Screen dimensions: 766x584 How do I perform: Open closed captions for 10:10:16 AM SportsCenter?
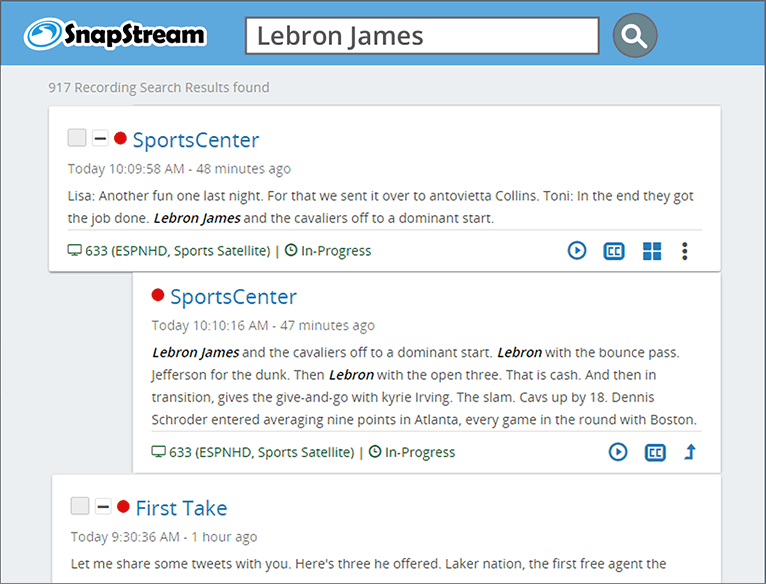(655, 453)
